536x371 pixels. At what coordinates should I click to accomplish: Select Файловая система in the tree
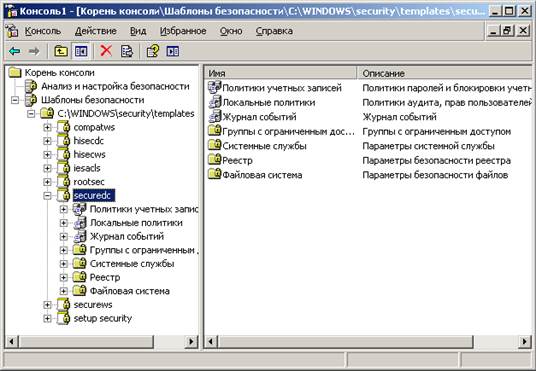(x=130, y=291)
